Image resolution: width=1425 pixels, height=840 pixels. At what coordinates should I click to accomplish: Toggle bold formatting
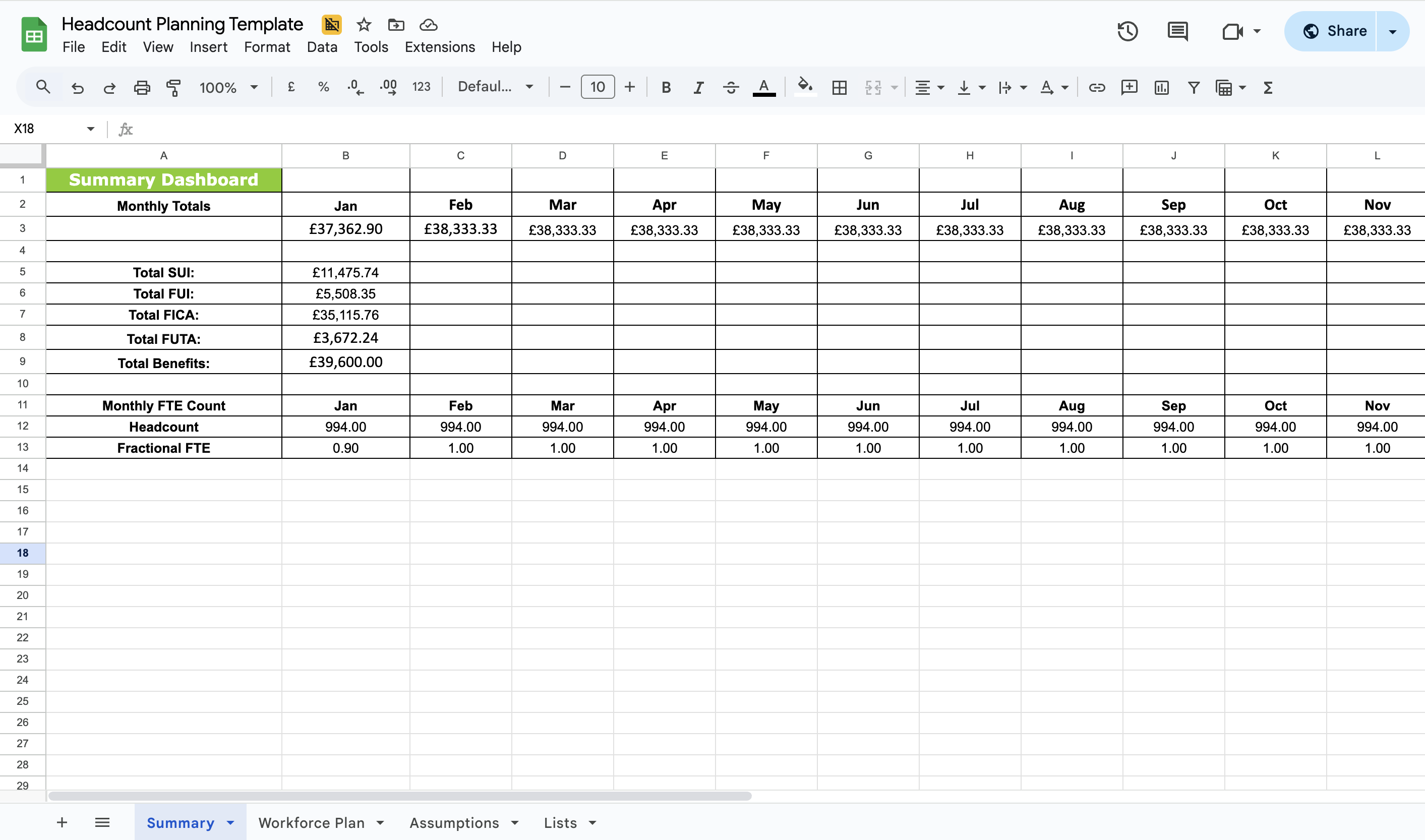(666, 87)
